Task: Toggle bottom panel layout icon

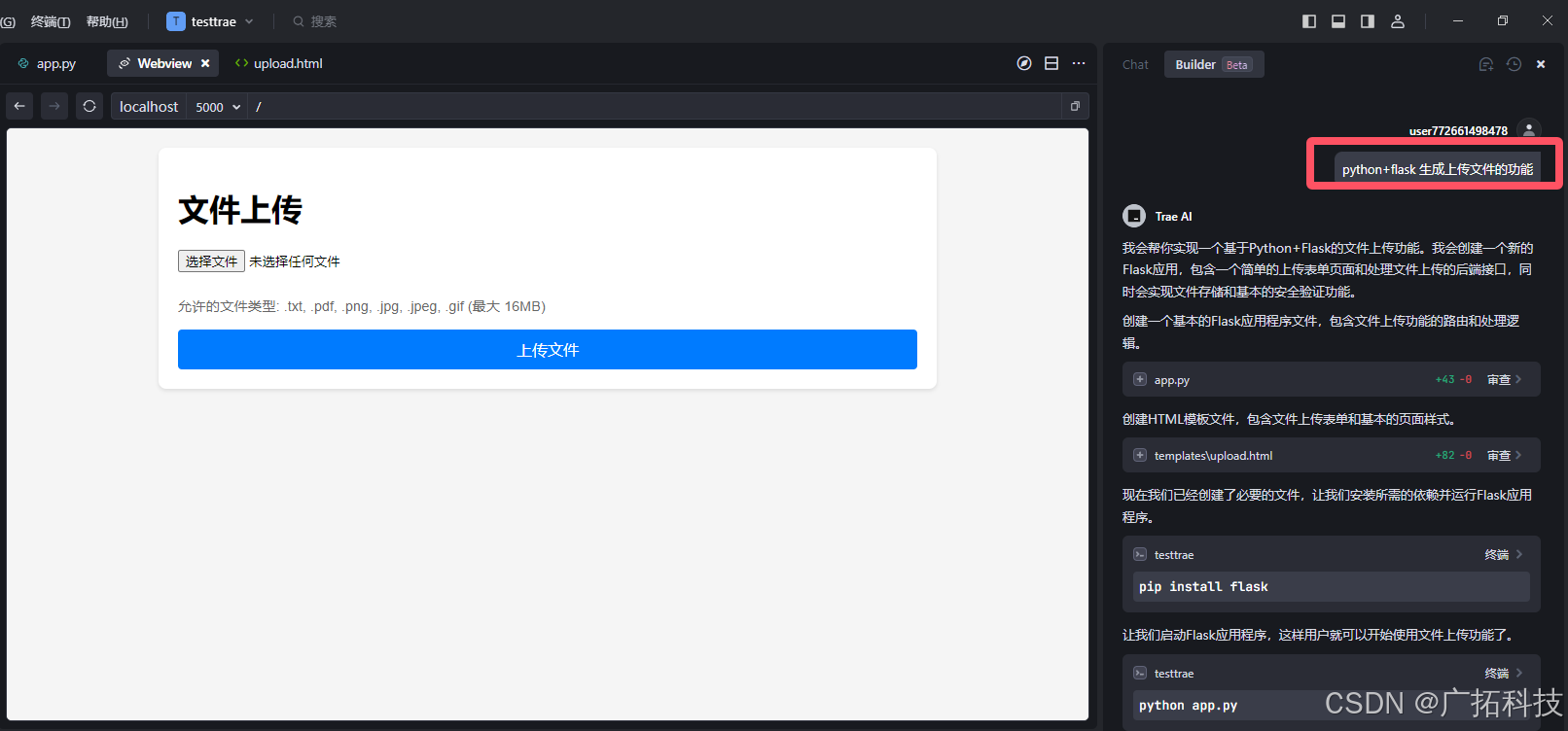Action: point(1338,21)
